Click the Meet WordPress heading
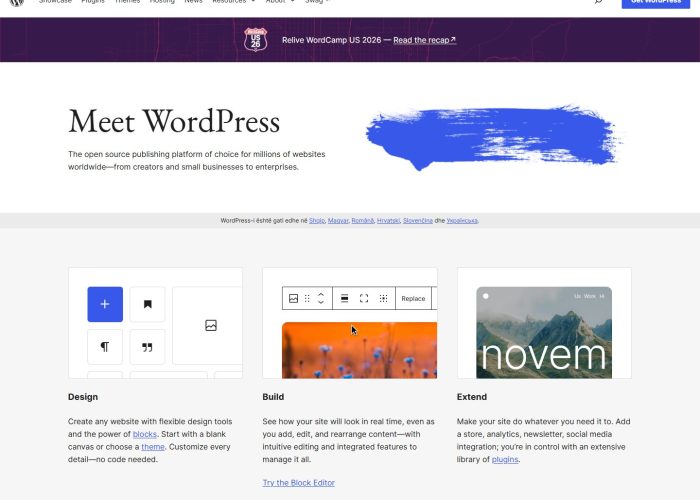The image size is (700, 500). [x=174, y=121]
